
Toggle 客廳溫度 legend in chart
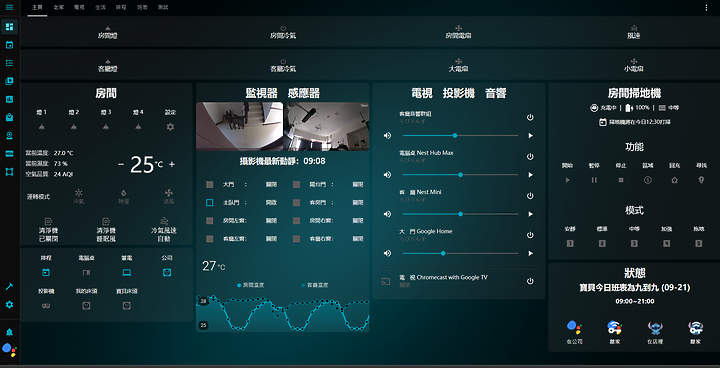[315, 285]
